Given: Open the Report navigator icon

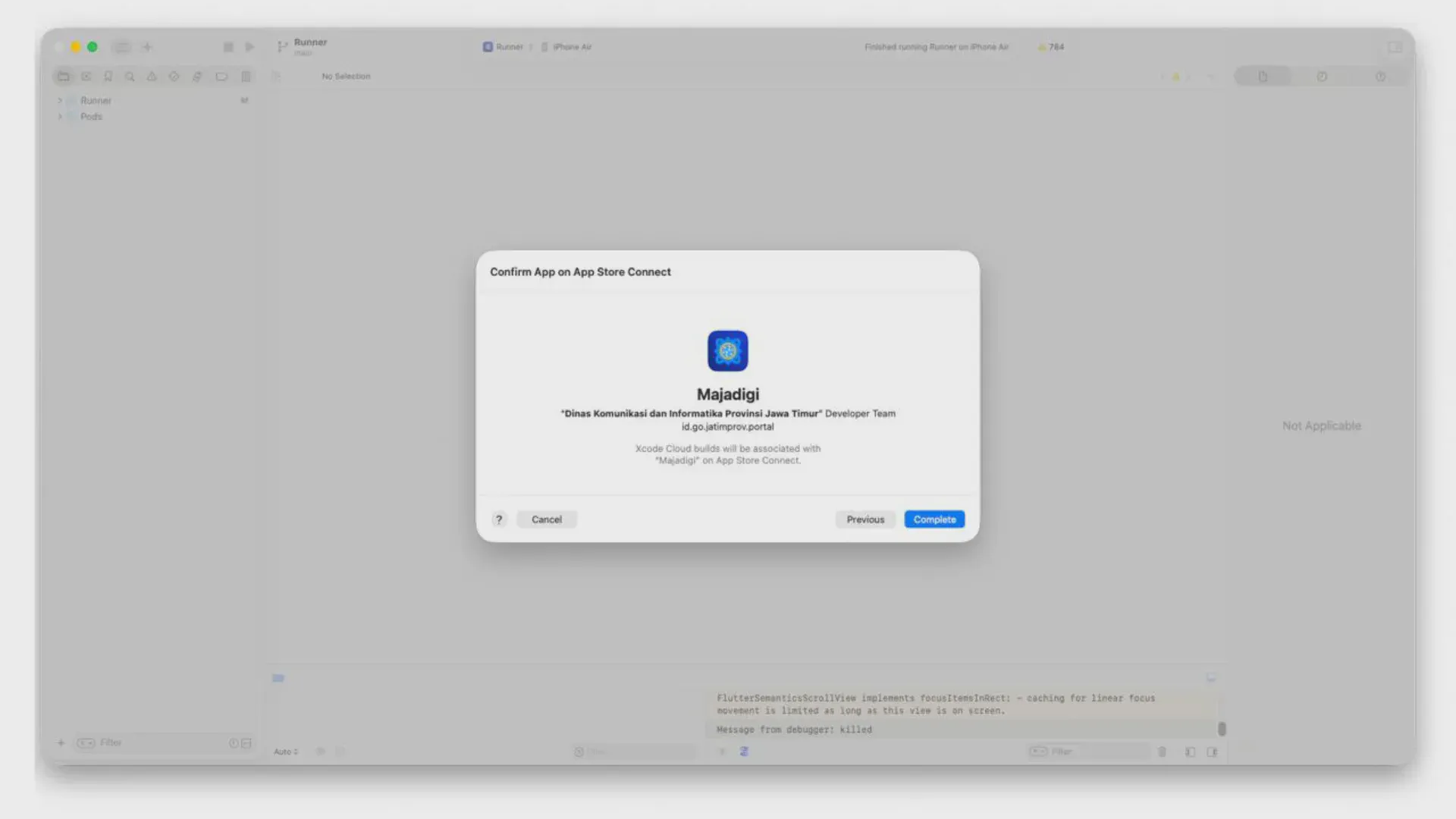Looking at the screenshot, I should coord(246,77).
